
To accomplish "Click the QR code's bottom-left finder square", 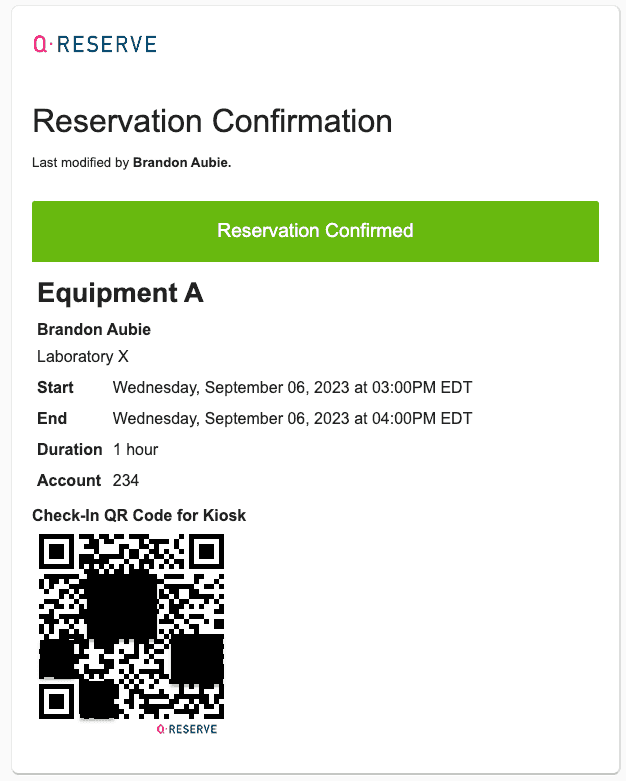I will [58, 699].
